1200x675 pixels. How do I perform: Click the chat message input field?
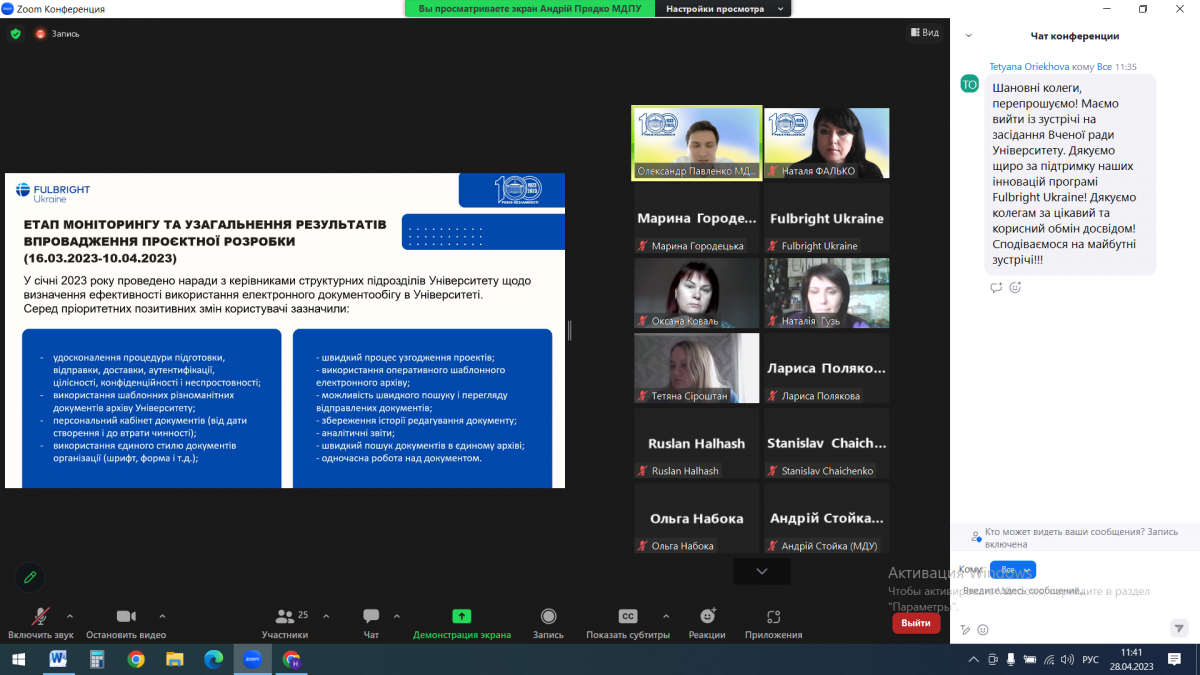click(1060, 592)
